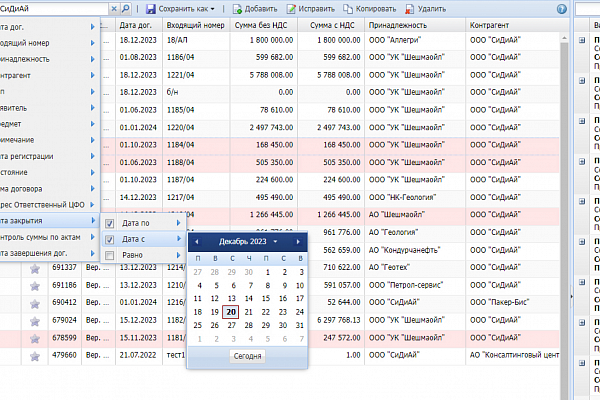Expand the last plus icon in right panel
600x400 pixels.
tap(582, 363)
